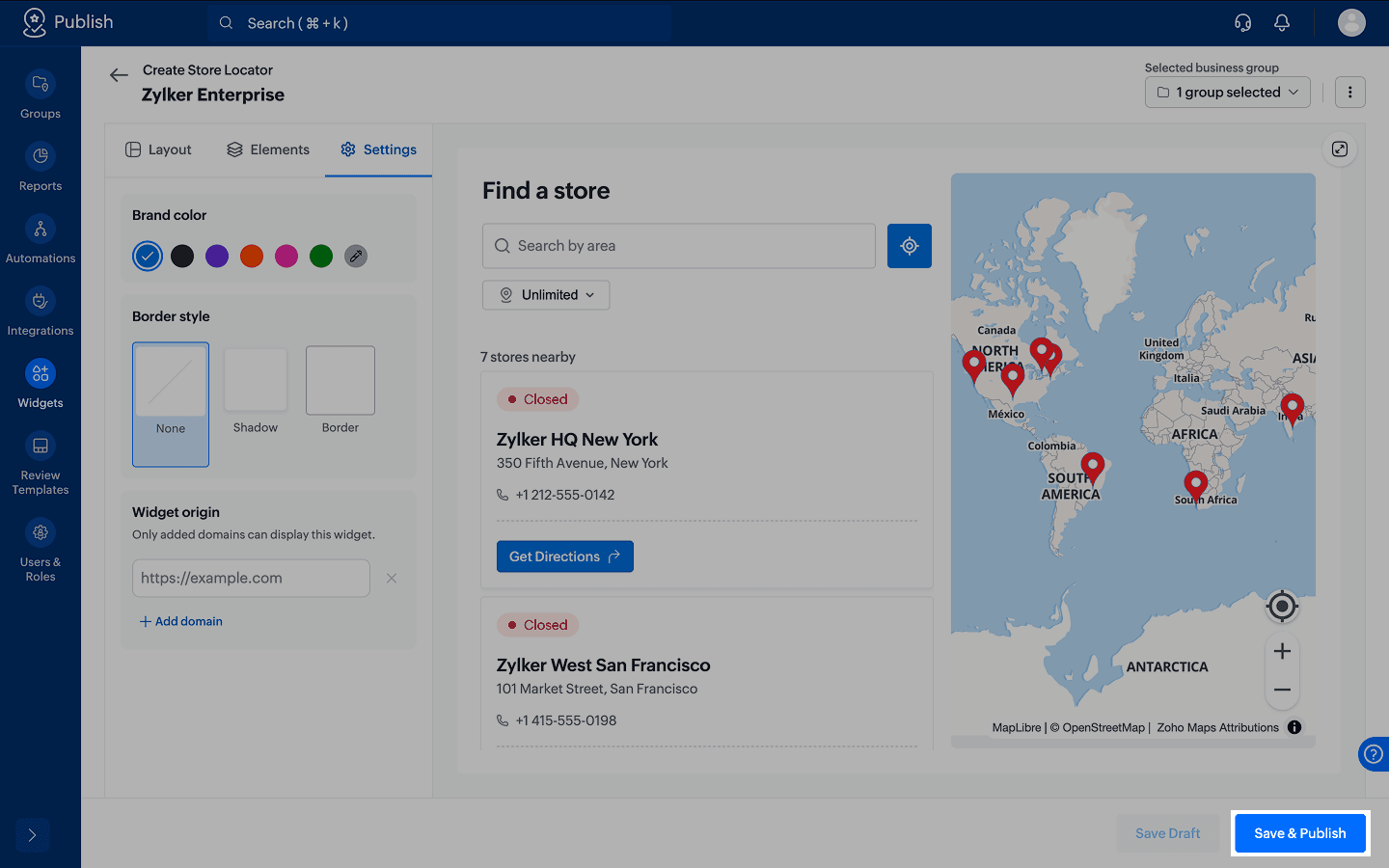Click Save & Publish
Image resolution: width=1389 pixels, height=868 pixels.
click(1300, 833)
